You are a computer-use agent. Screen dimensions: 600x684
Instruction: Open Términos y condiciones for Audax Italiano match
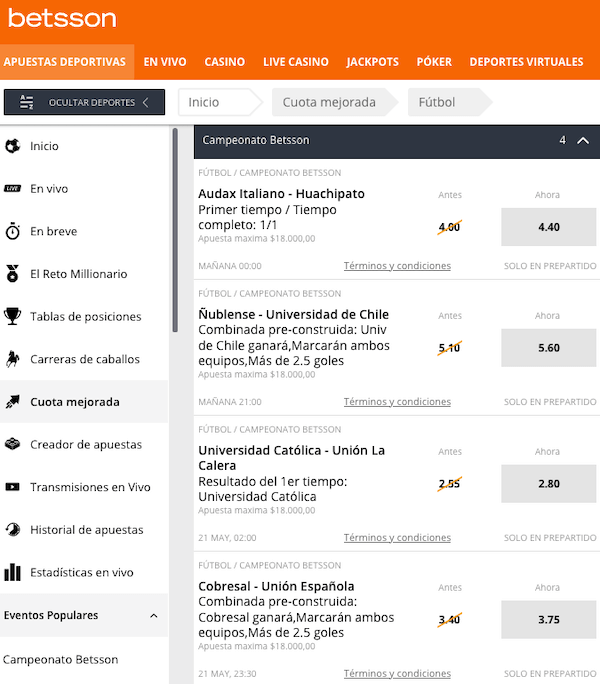tap(397, 266)
